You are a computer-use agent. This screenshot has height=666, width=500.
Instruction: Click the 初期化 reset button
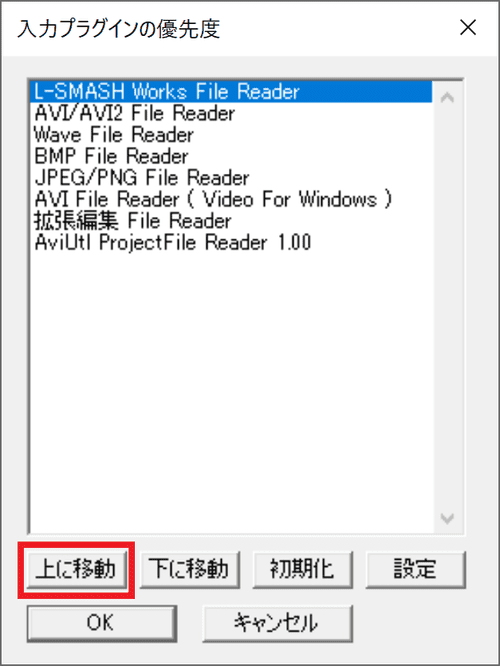coord(302,570)
